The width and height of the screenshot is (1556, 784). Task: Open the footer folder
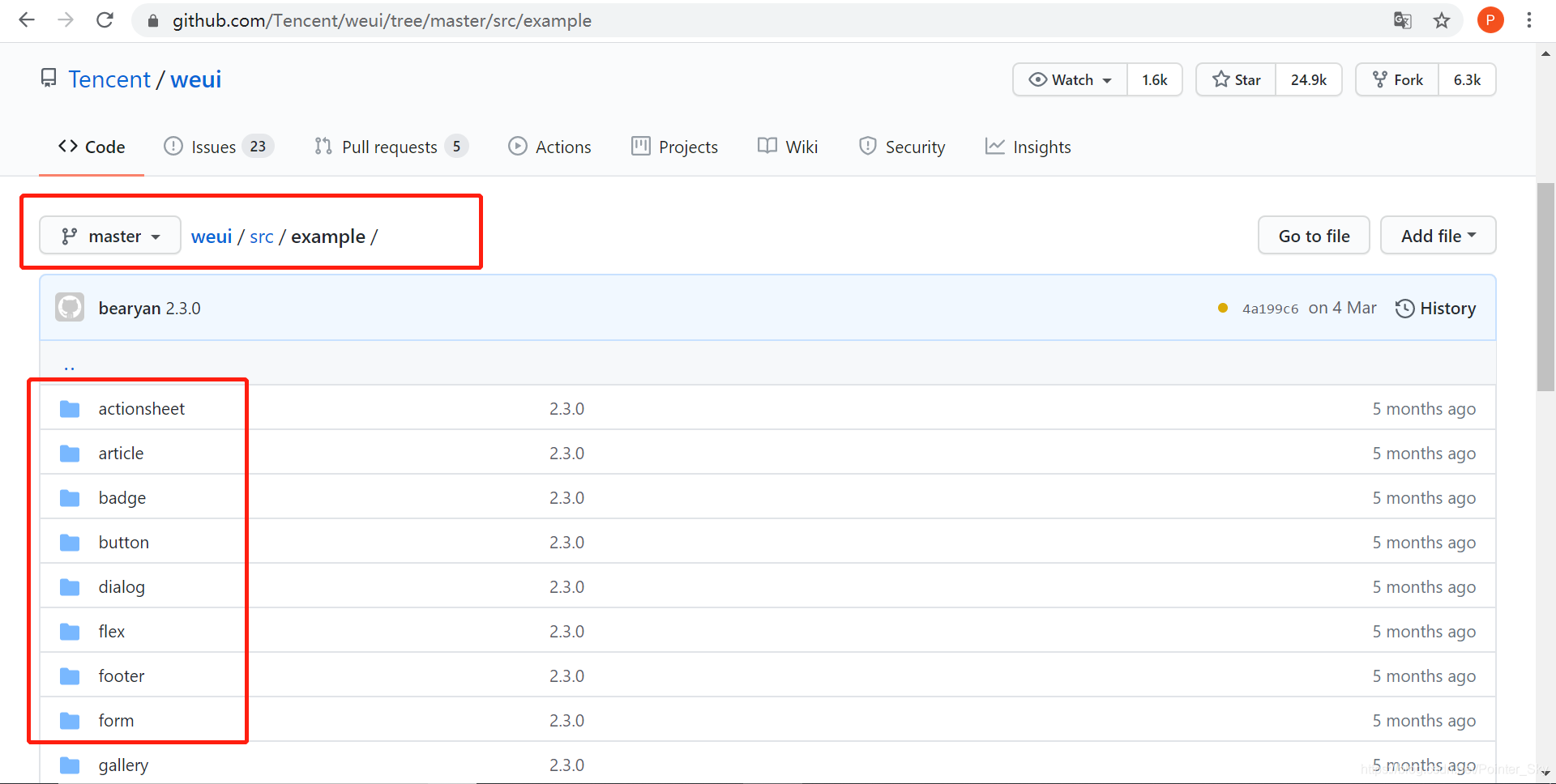[x=122, y=676]
